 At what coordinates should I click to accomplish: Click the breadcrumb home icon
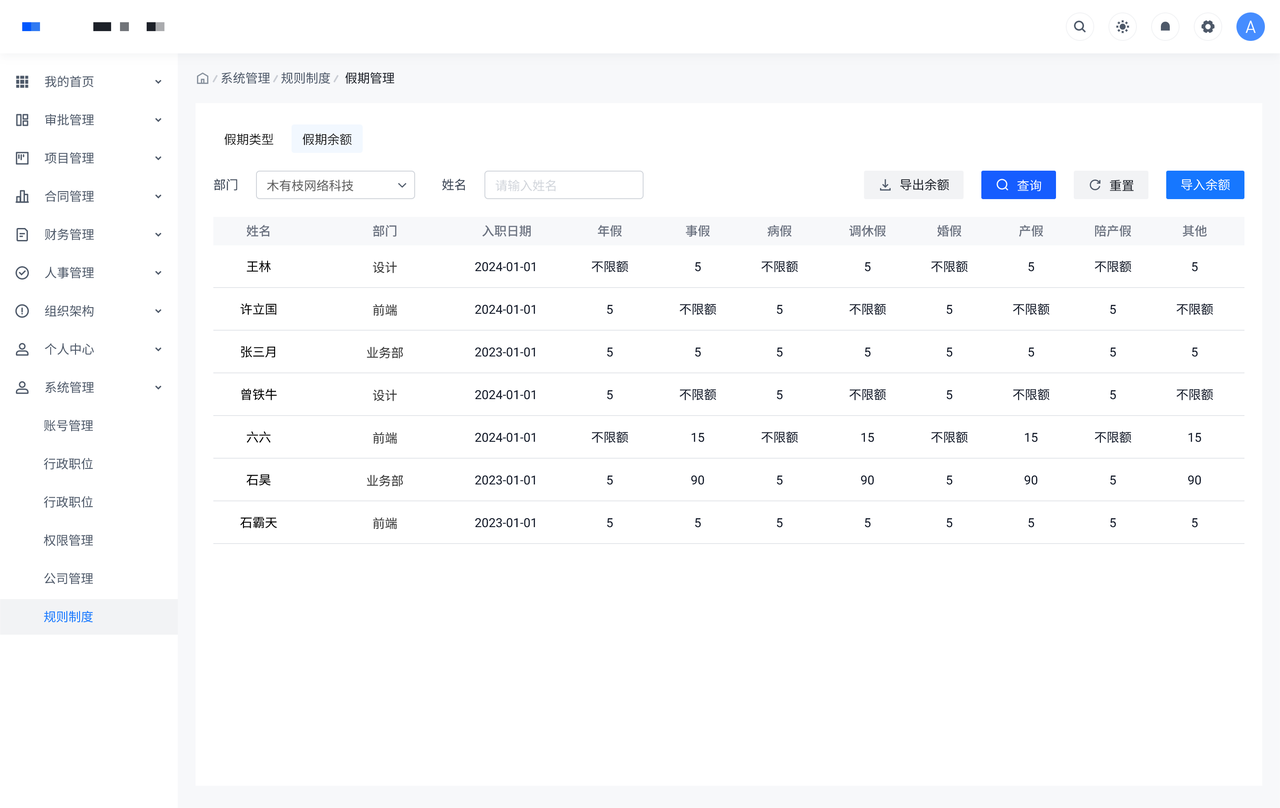(x=203, y=78)
